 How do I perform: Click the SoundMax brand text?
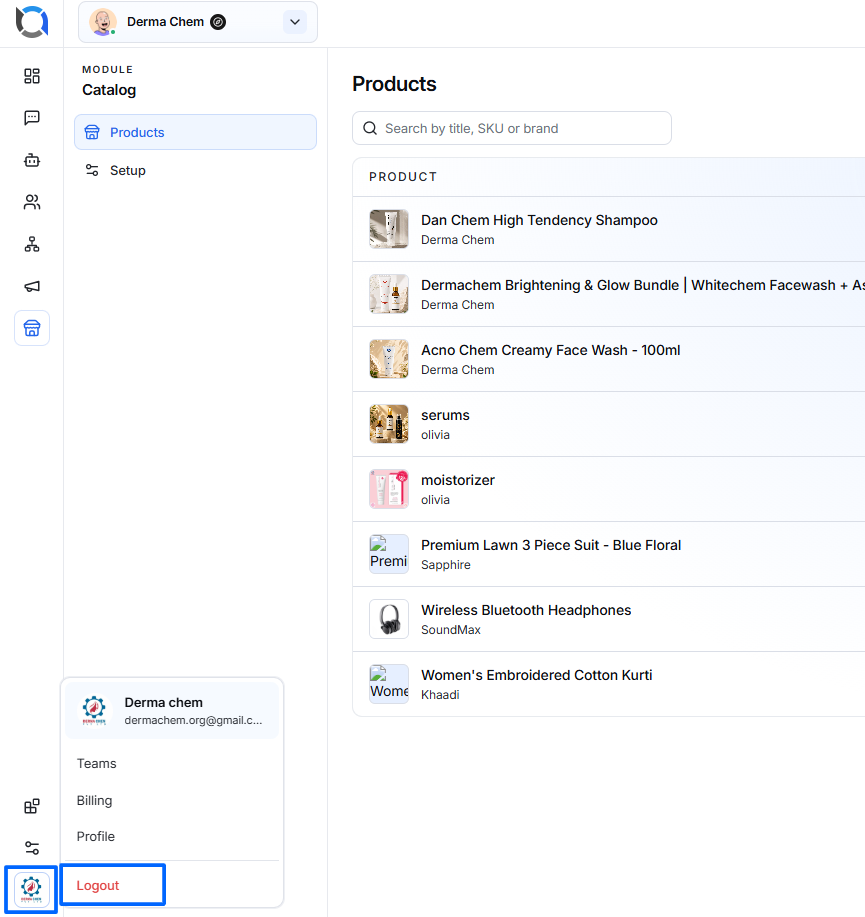click(451, 630)
